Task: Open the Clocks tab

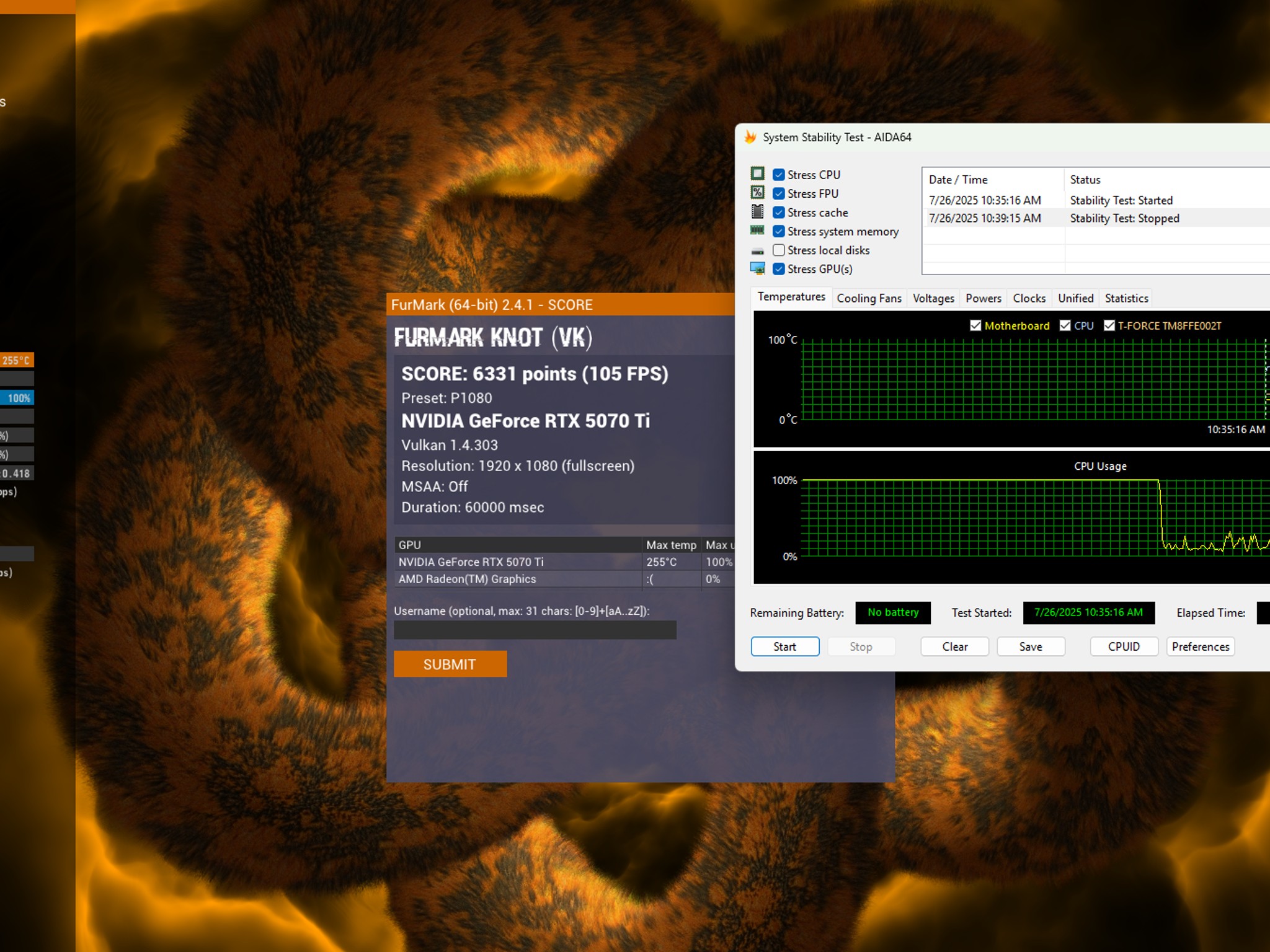Action: click(x=1029, y=298)
